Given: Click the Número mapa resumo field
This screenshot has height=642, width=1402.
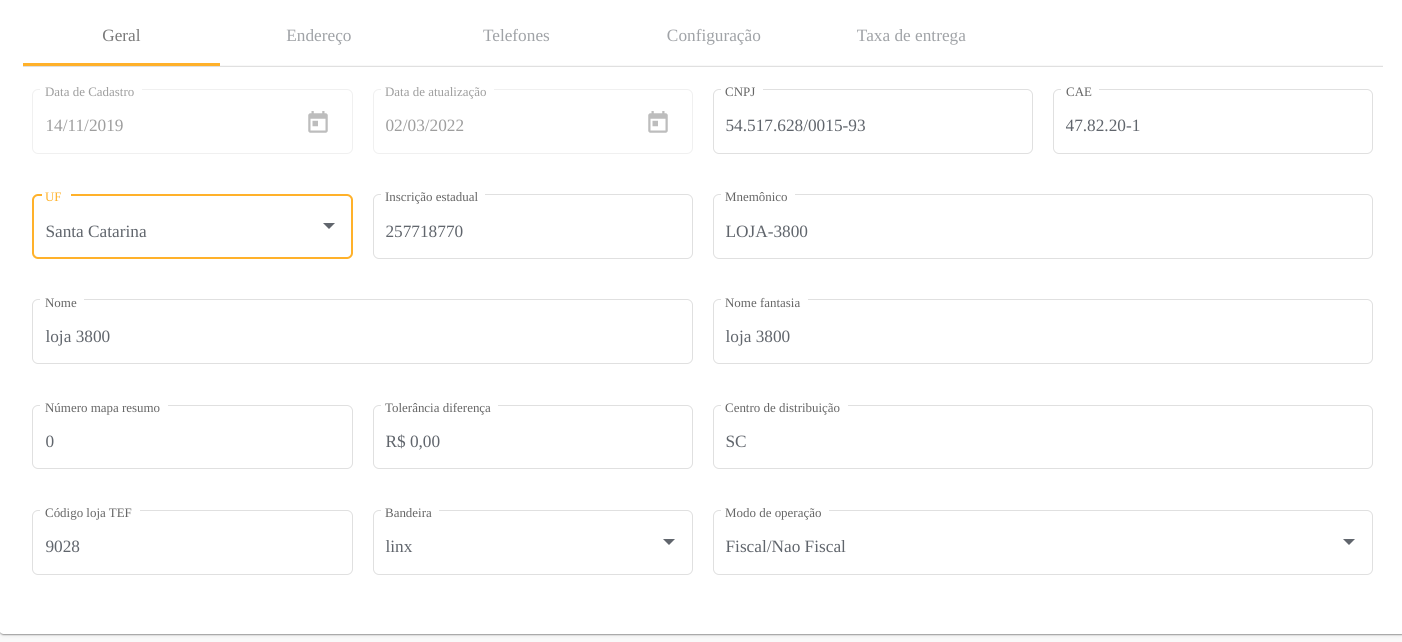Looking at the screenshot, I should tap(192, 442).
